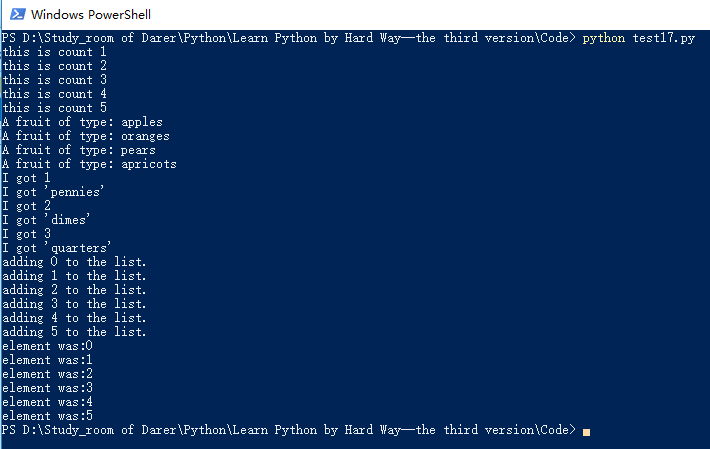Click the 'this is count 1' line
Screen dimensions: 710x449
(x=54, y=52)
